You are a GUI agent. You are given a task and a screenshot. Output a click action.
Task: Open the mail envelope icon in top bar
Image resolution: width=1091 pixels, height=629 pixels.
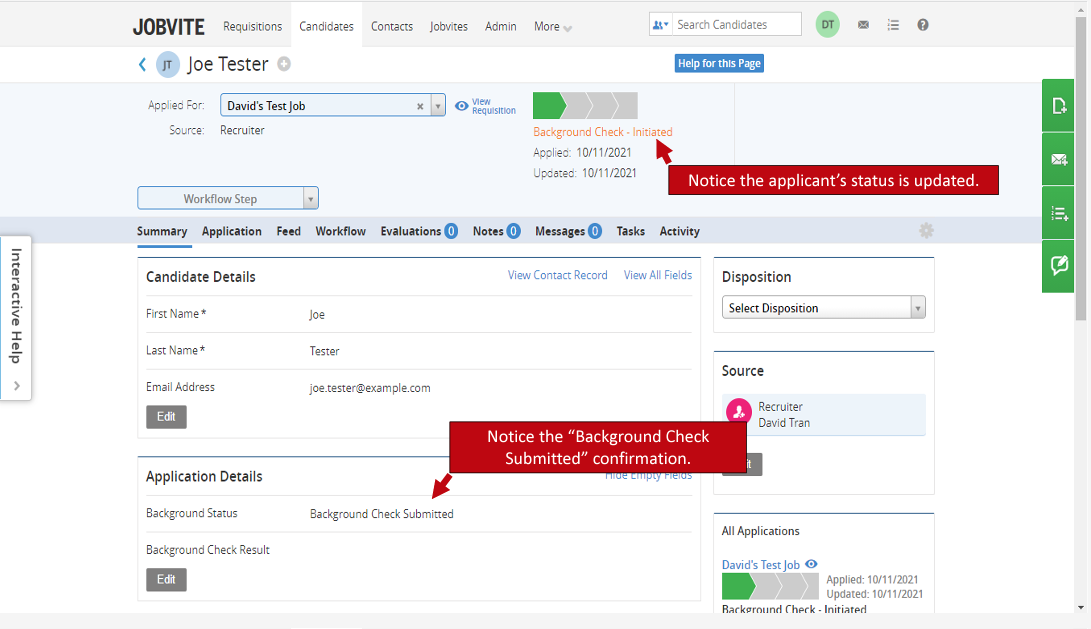pyautogui.click(x=863, y=25)
